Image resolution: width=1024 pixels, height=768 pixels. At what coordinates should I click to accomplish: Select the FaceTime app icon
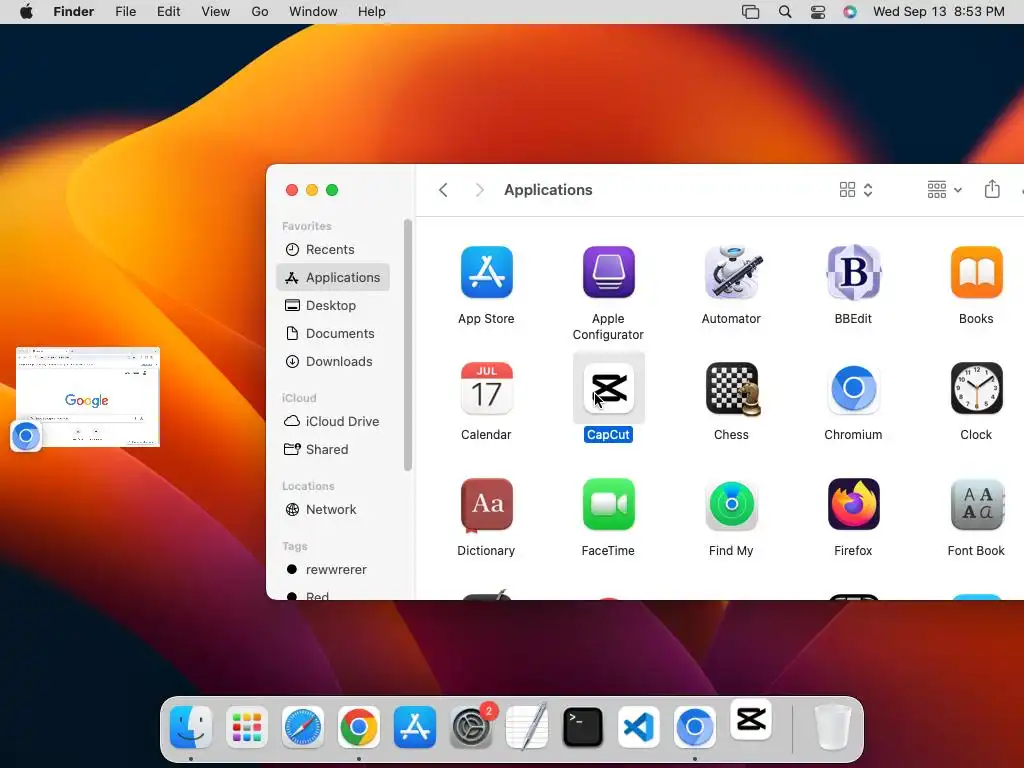608,504
